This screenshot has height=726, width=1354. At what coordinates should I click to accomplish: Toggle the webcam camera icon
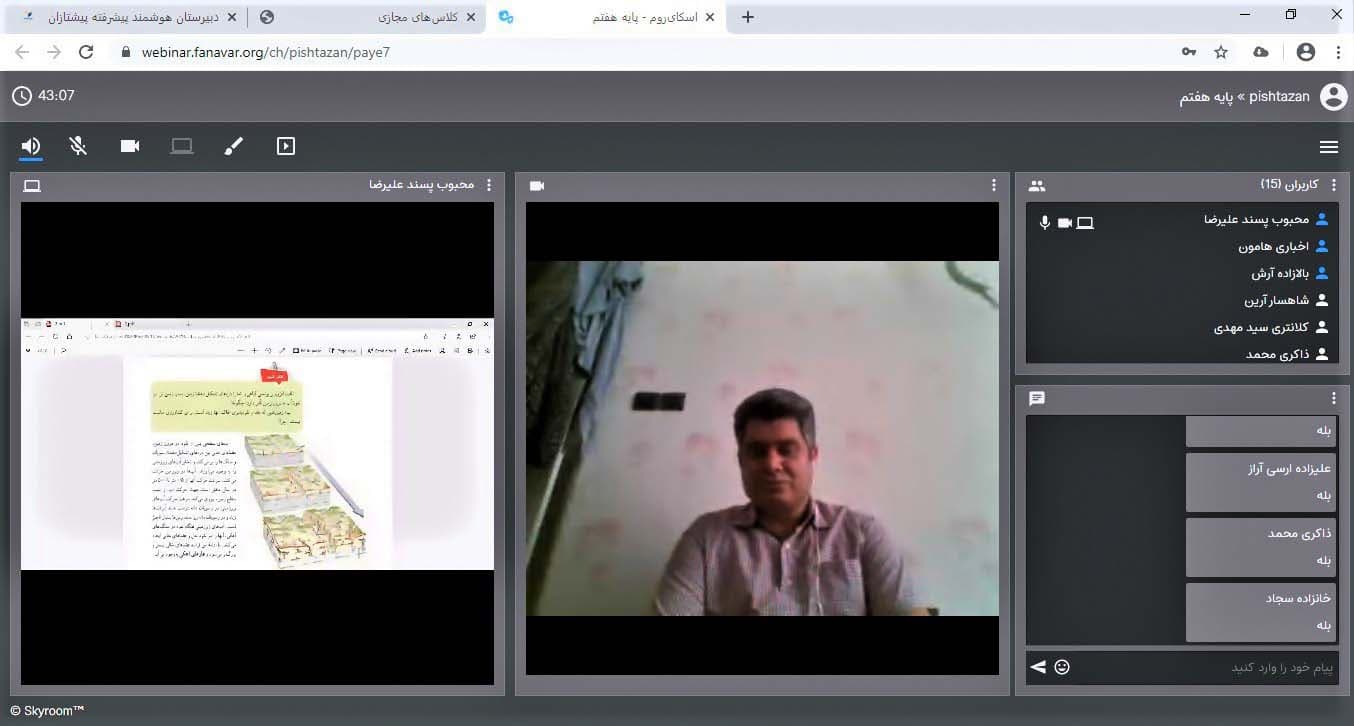click(130, 146)
